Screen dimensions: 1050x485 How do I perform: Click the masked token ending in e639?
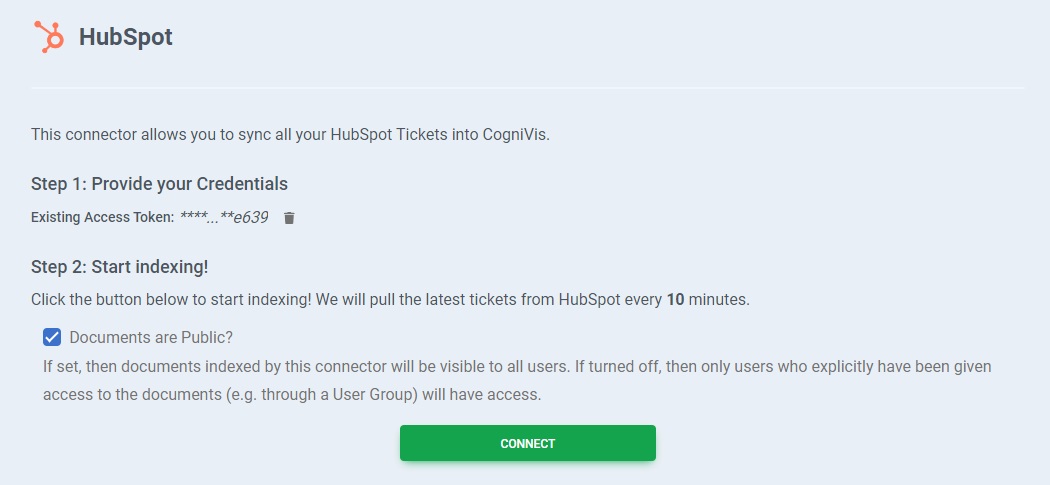224,217
